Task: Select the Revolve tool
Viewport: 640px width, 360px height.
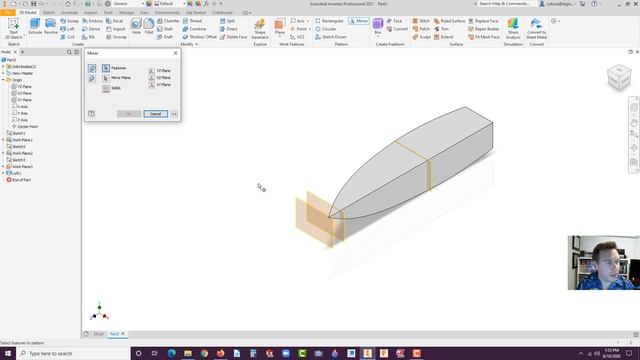Action: [x=51, y=27]
